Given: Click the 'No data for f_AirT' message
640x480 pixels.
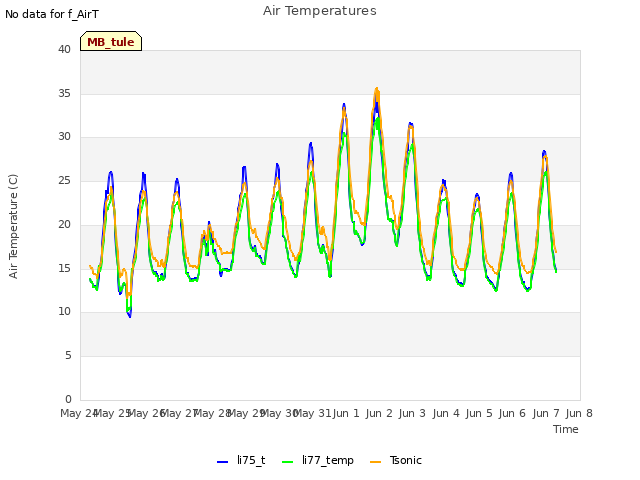Looking at the screenshot, I should (x=52, y=14).
